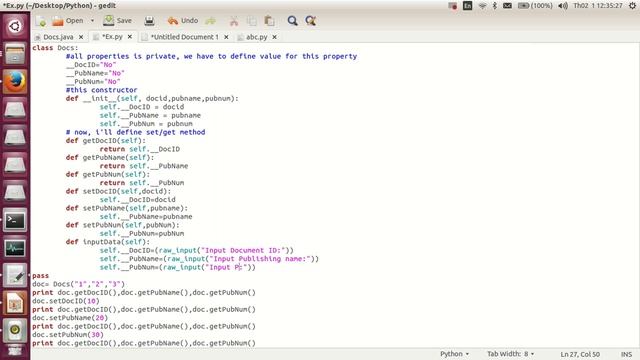Open a file using the Open button
This screenshot has width=640, height=360.
coord(68,21)
